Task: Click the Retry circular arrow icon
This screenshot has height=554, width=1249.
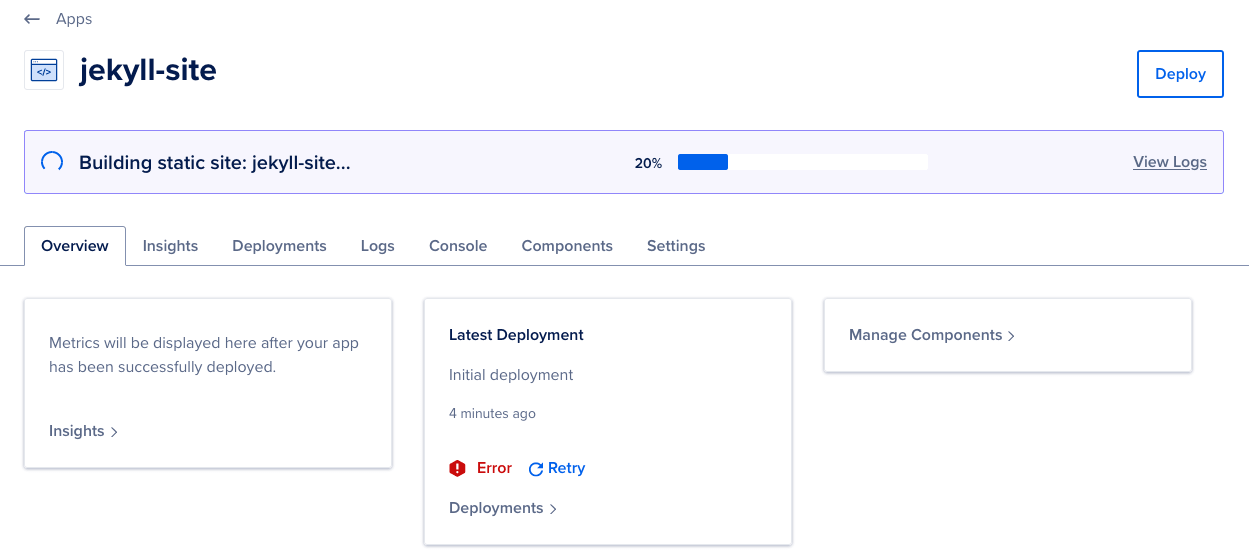Action: click(535, 469)
